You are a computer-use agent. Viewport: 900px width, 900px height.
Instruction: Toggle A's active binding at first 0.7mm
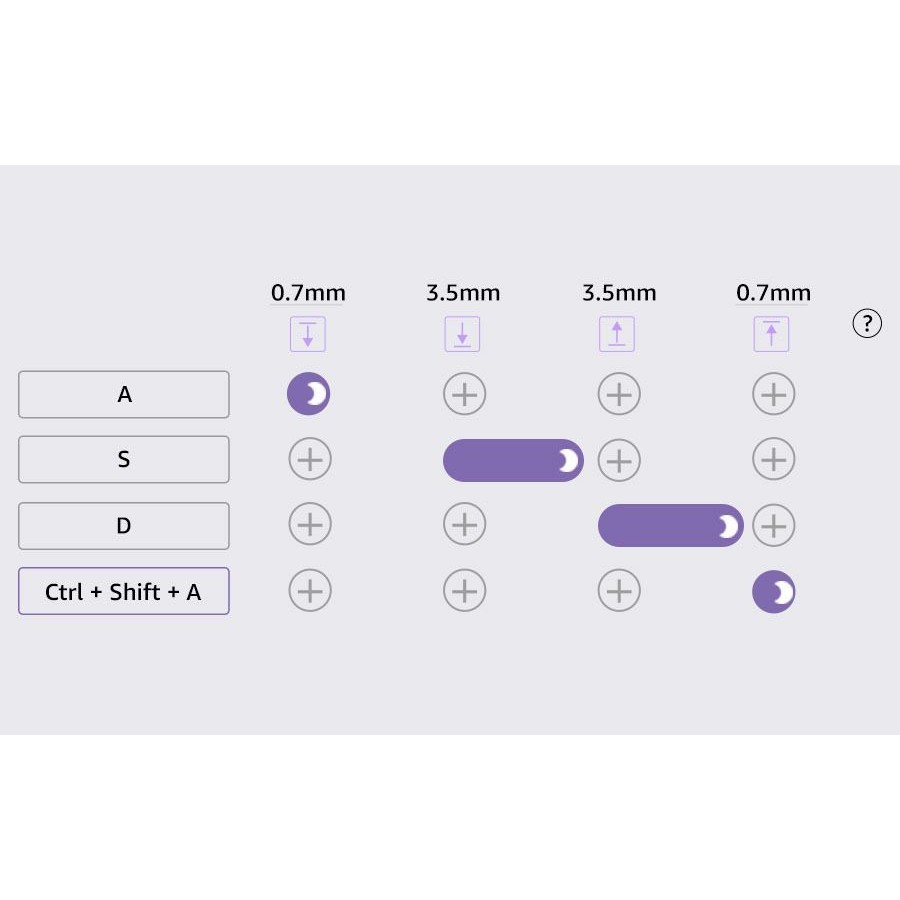click(x=309, y=395)
